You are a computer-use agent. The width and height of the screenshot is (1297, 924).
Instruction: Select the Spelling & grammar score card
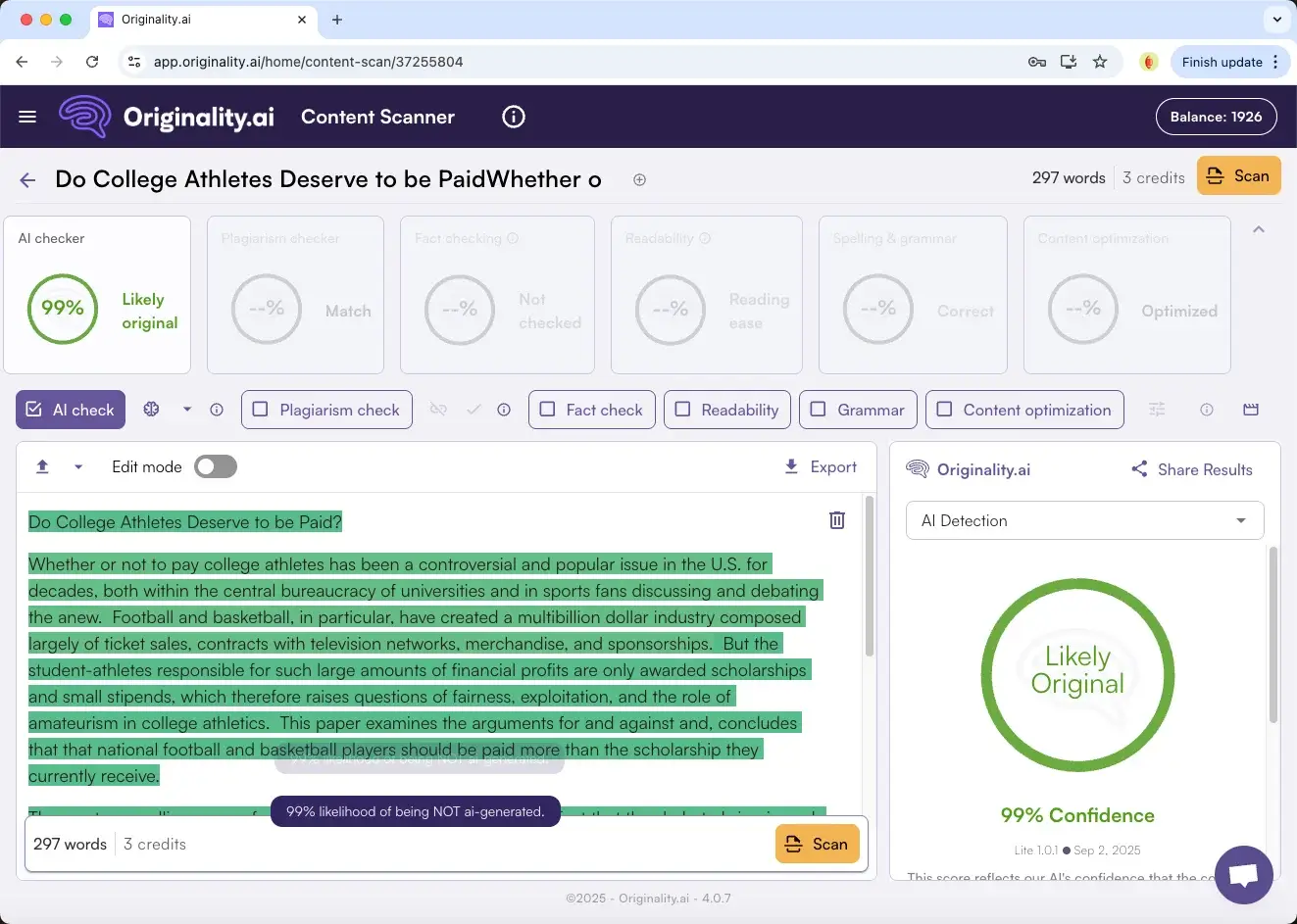[913, 295]
